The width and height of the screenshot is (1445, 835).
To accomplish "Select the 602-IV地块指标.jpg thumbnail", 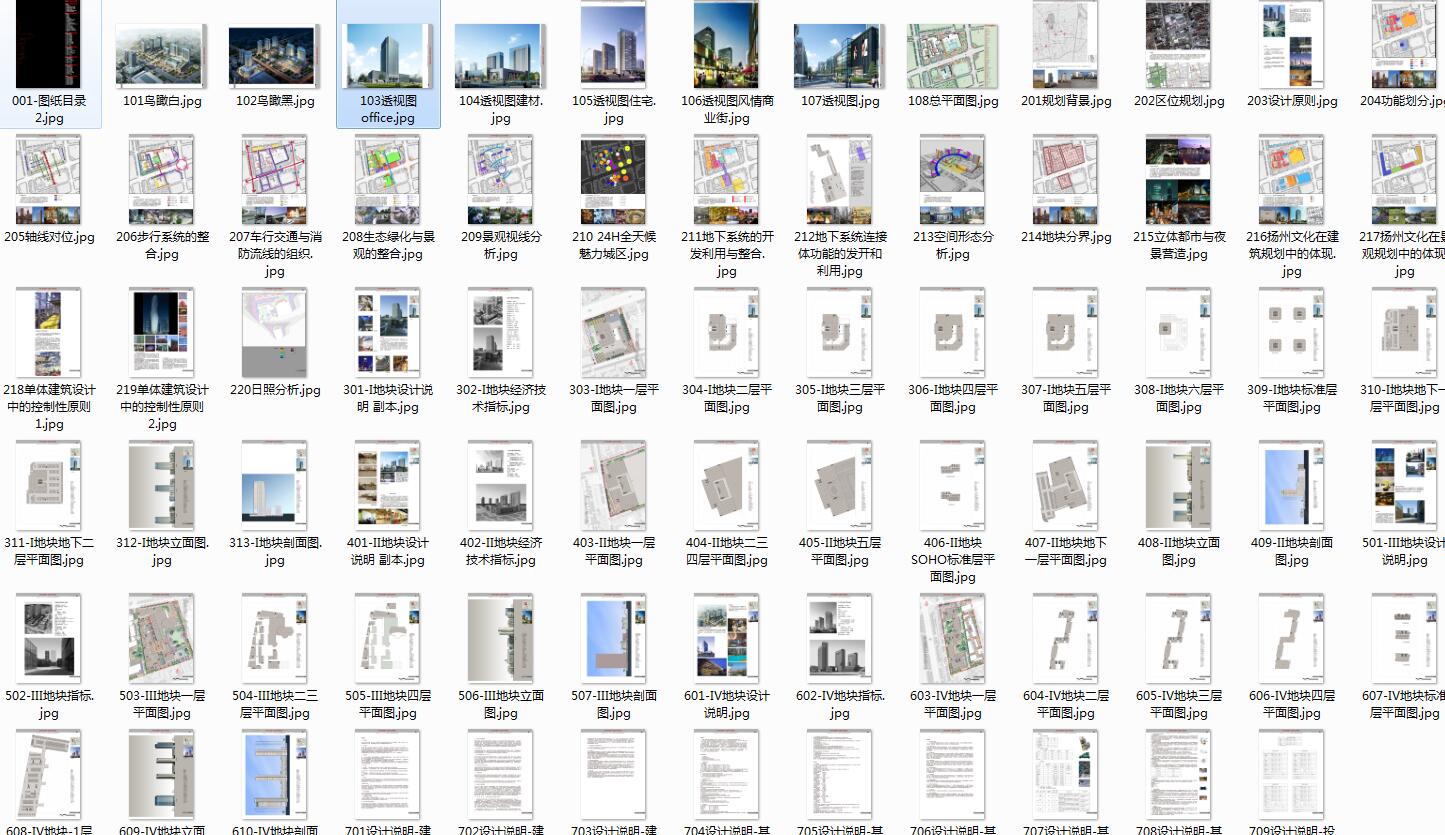I will click(840, 640).
